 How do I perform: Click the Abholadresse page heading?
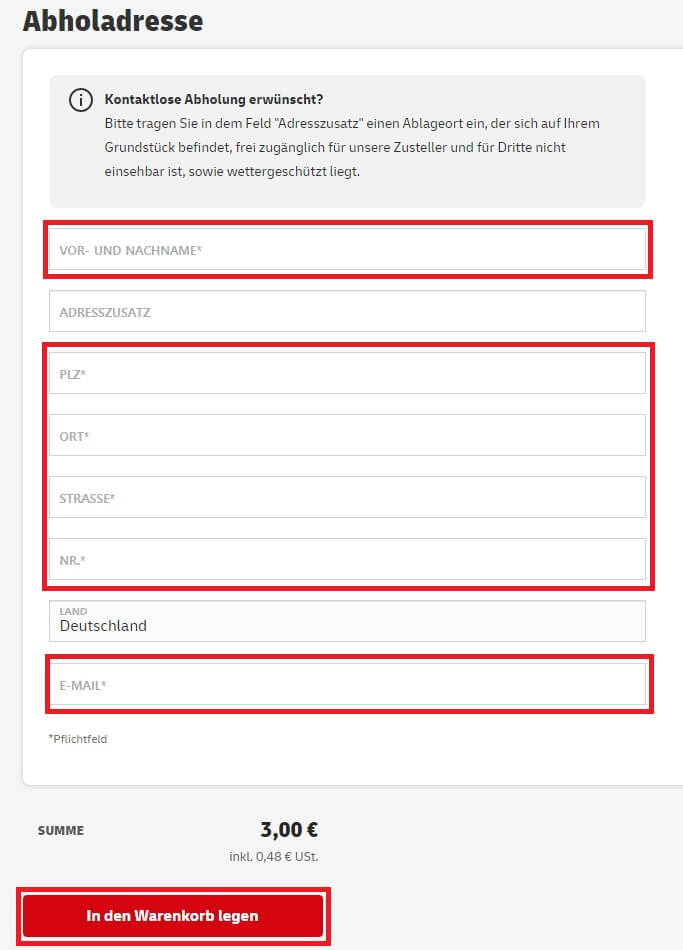pos(113,21)
